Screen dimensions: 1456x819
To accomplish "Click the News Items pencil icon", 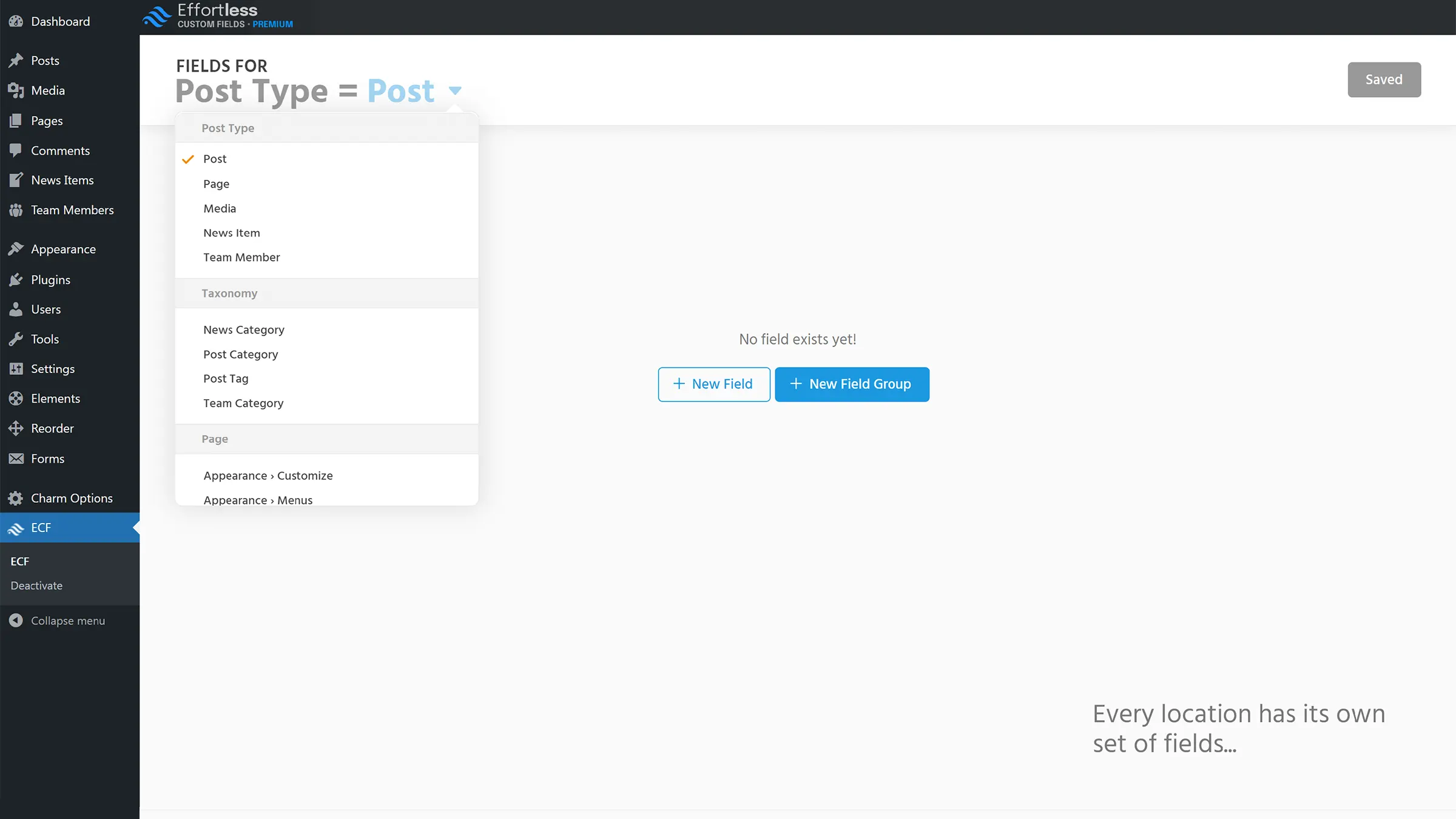I will (16, 180).
